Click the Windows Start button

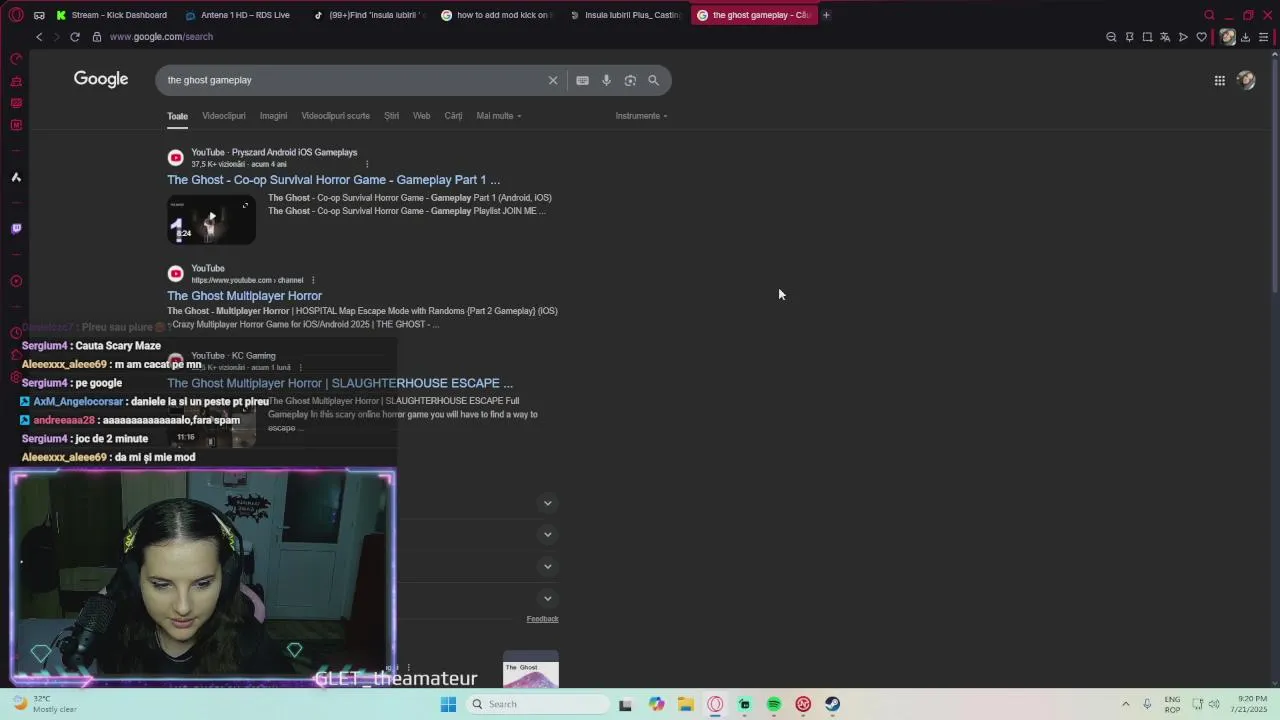(448, 704)
